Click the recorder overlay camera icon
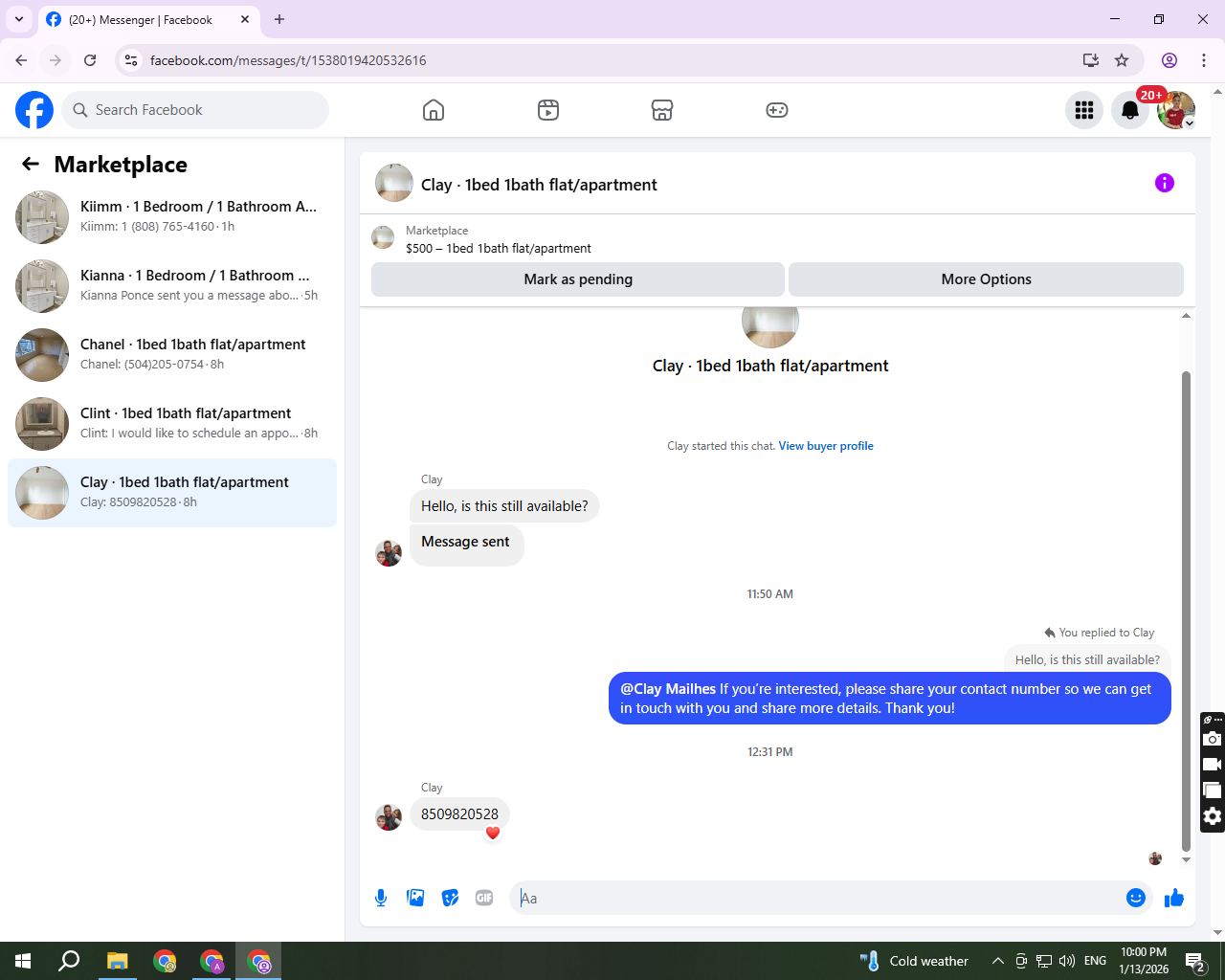This screenshot has width=1225, height=980. (x=1213, y=739)
